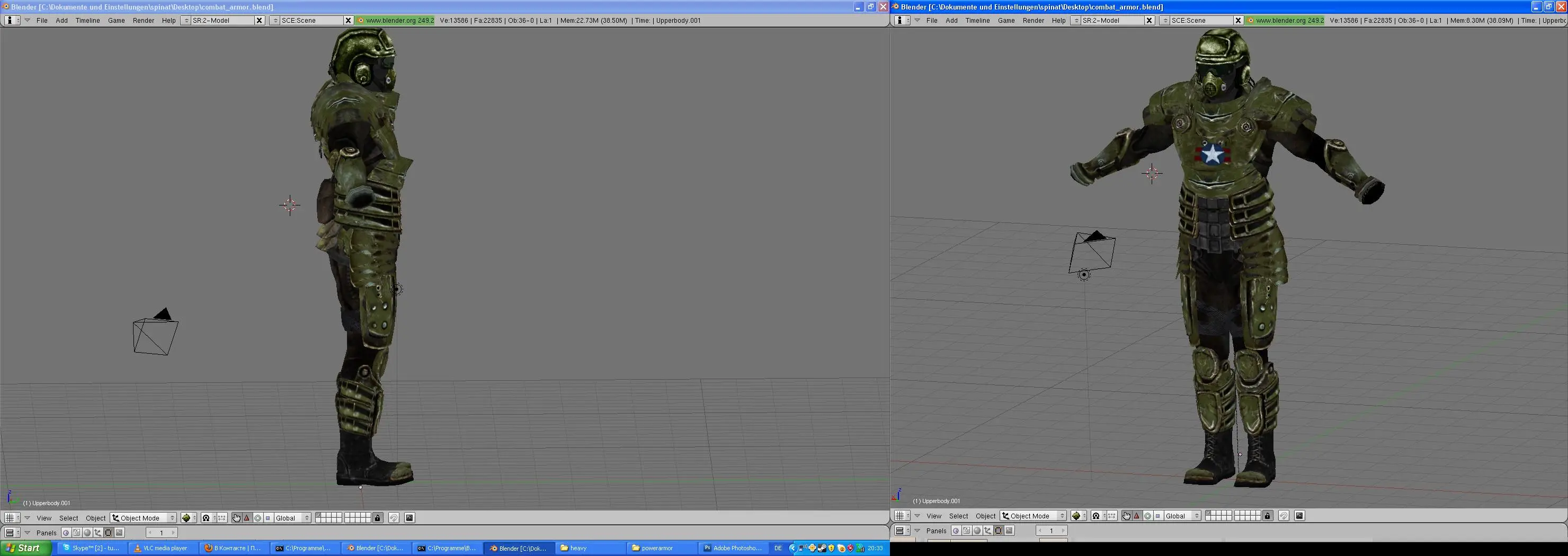Open window type selector in left 3D header
The width and height of the screenshot is (1568, 556).
12,518
